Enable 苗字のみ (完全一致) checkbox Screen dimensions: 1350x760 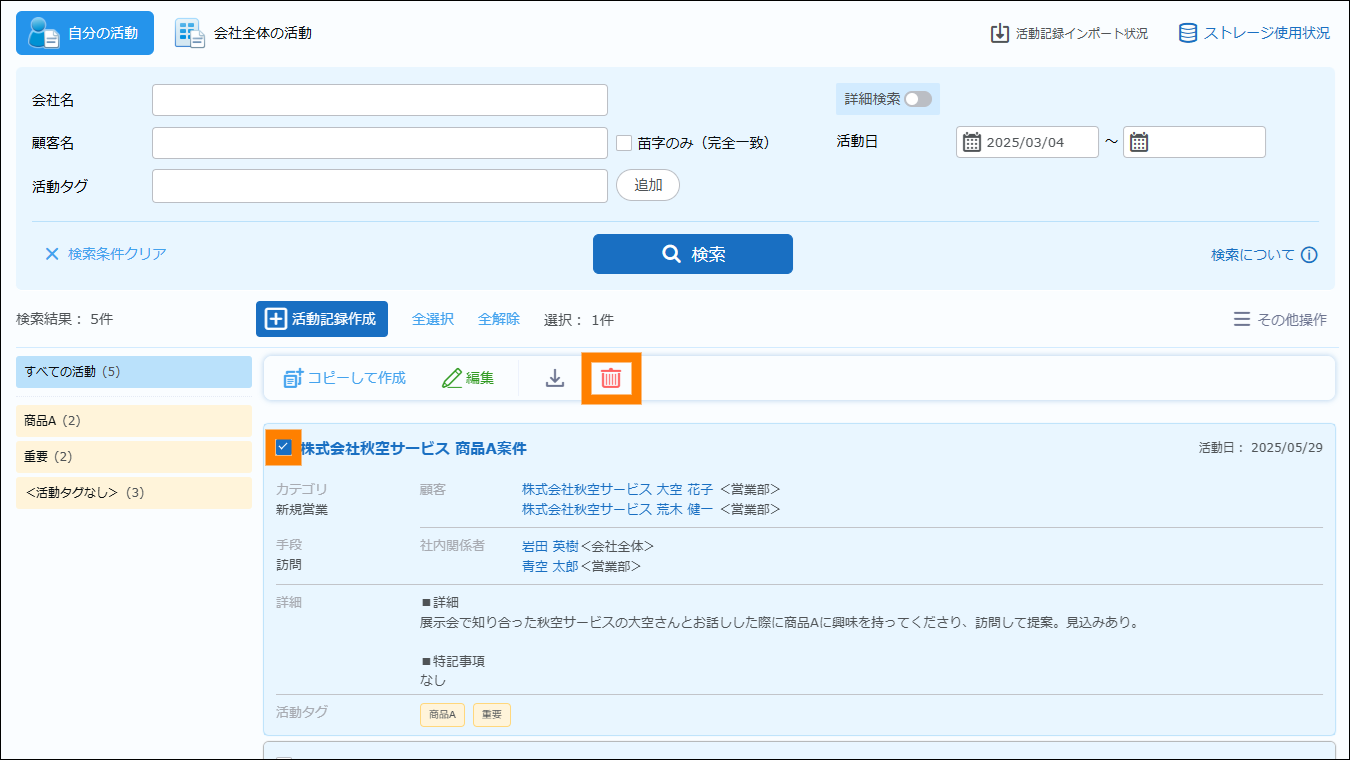tap(624, 143)
